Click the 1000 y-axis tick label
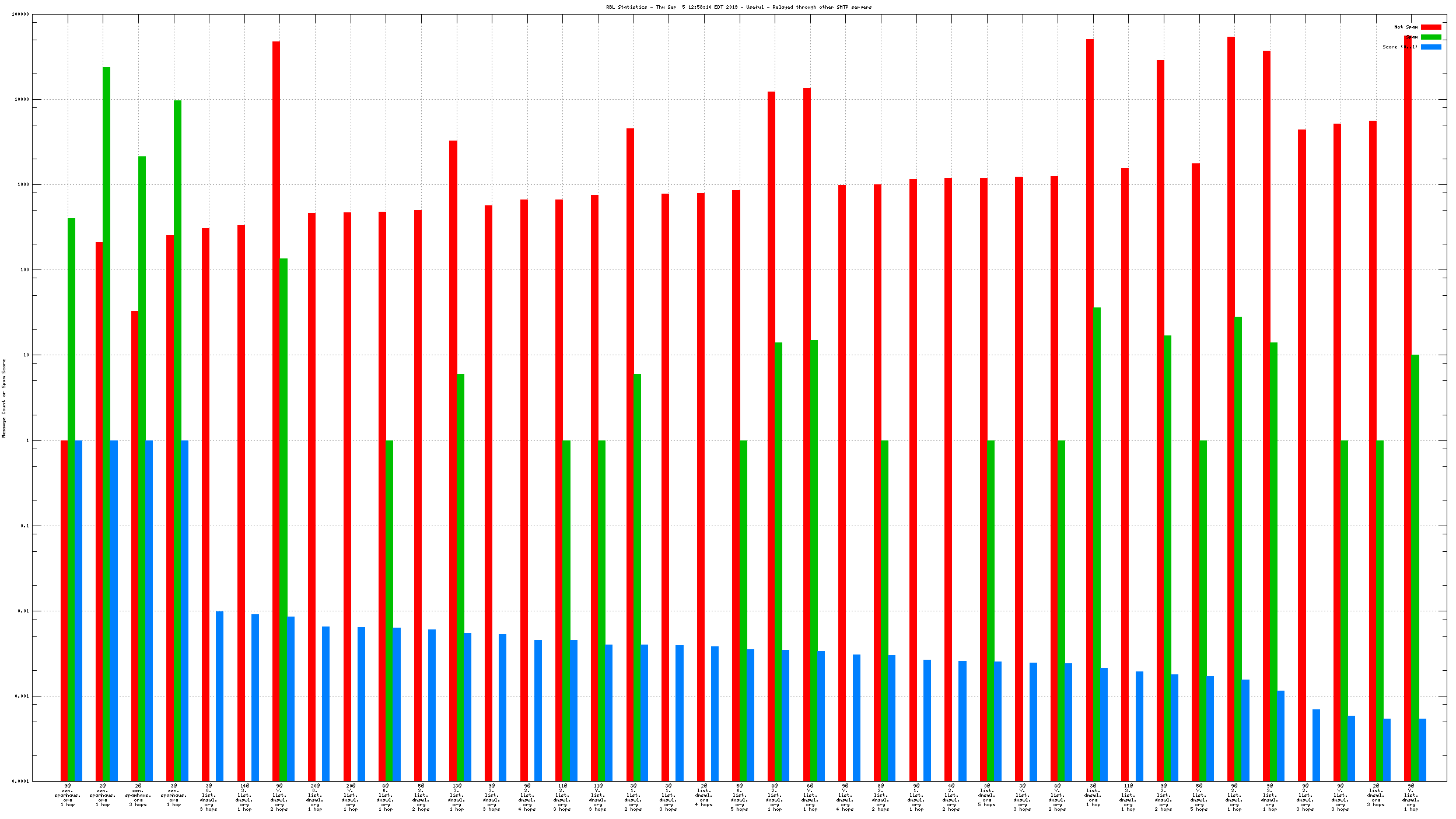This screenshot has width=1456, height=819. click(22, 184)
